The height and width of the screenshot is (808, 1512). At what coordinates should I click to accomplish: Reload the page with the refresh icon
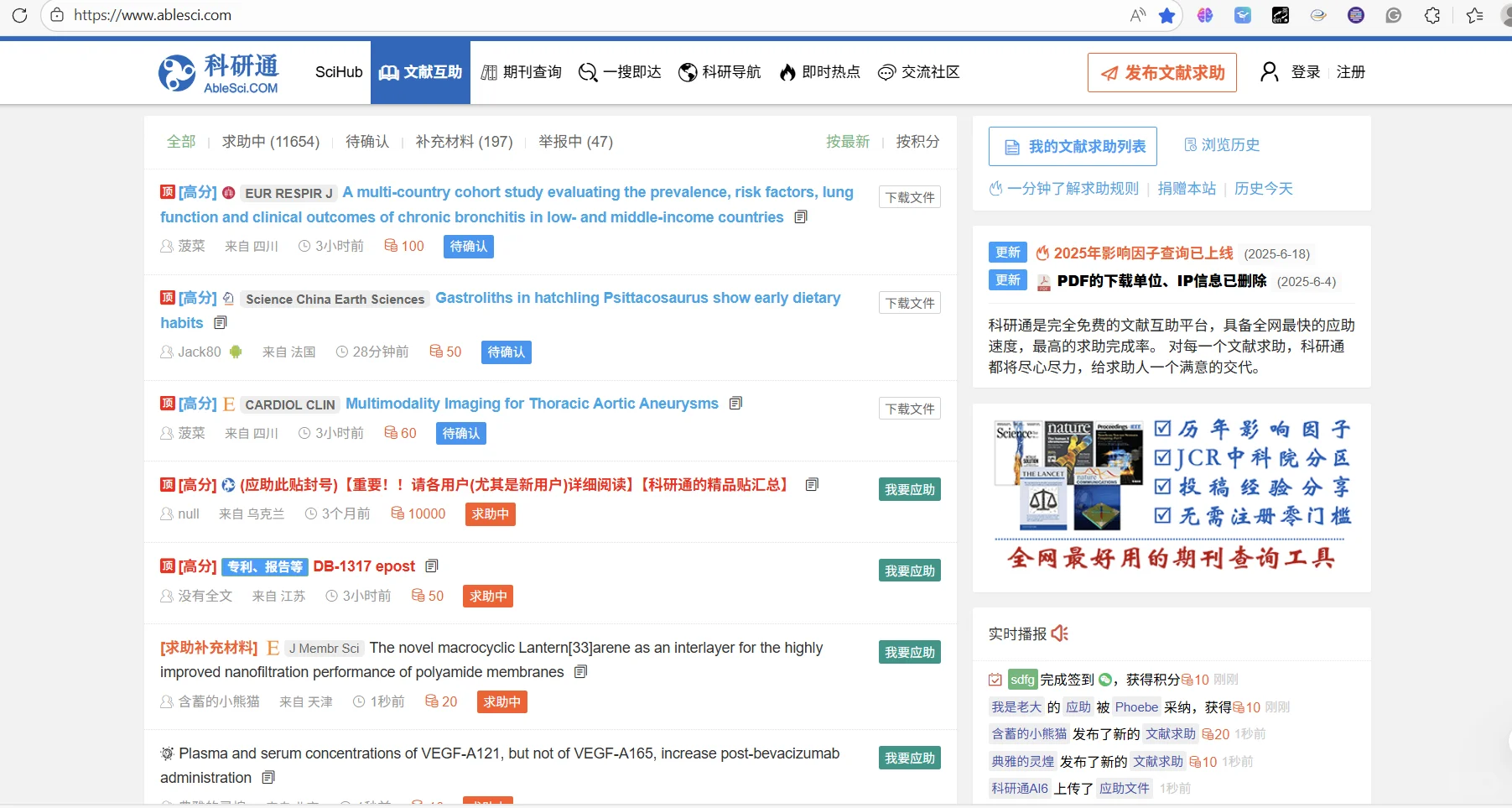19,15
